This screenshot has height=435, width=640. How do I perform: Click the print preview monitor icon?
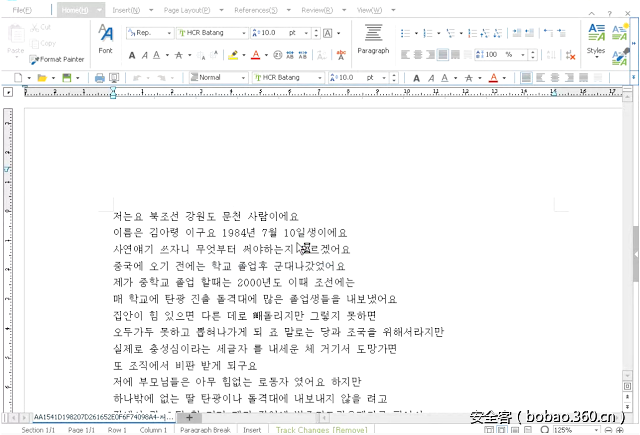[114, 78]
